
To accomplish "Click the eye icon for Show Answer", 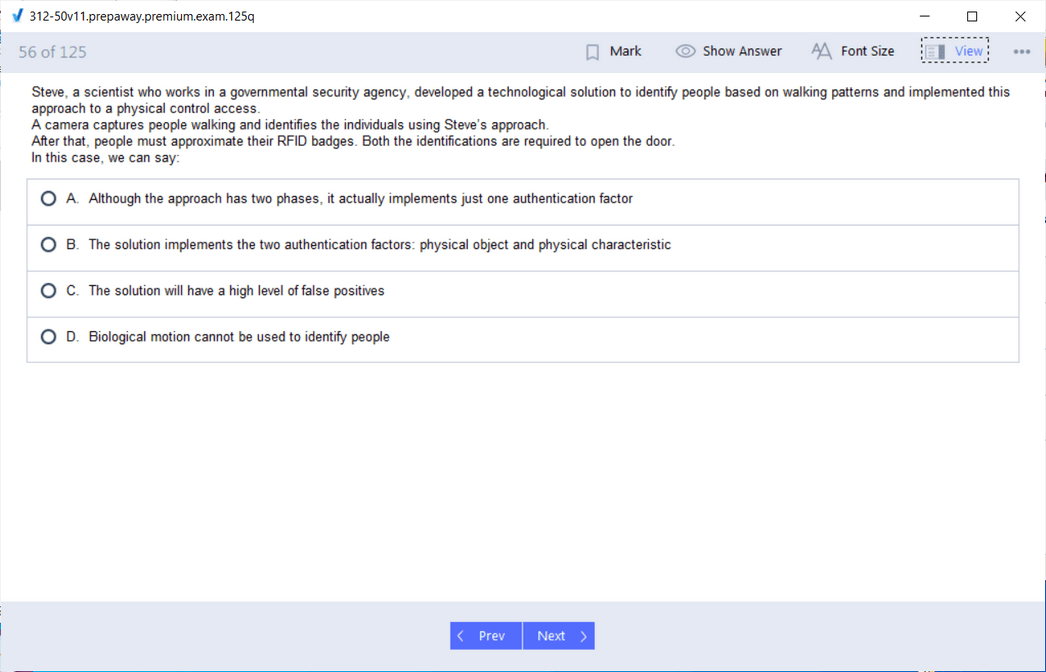I will click(x=685, y=51).
